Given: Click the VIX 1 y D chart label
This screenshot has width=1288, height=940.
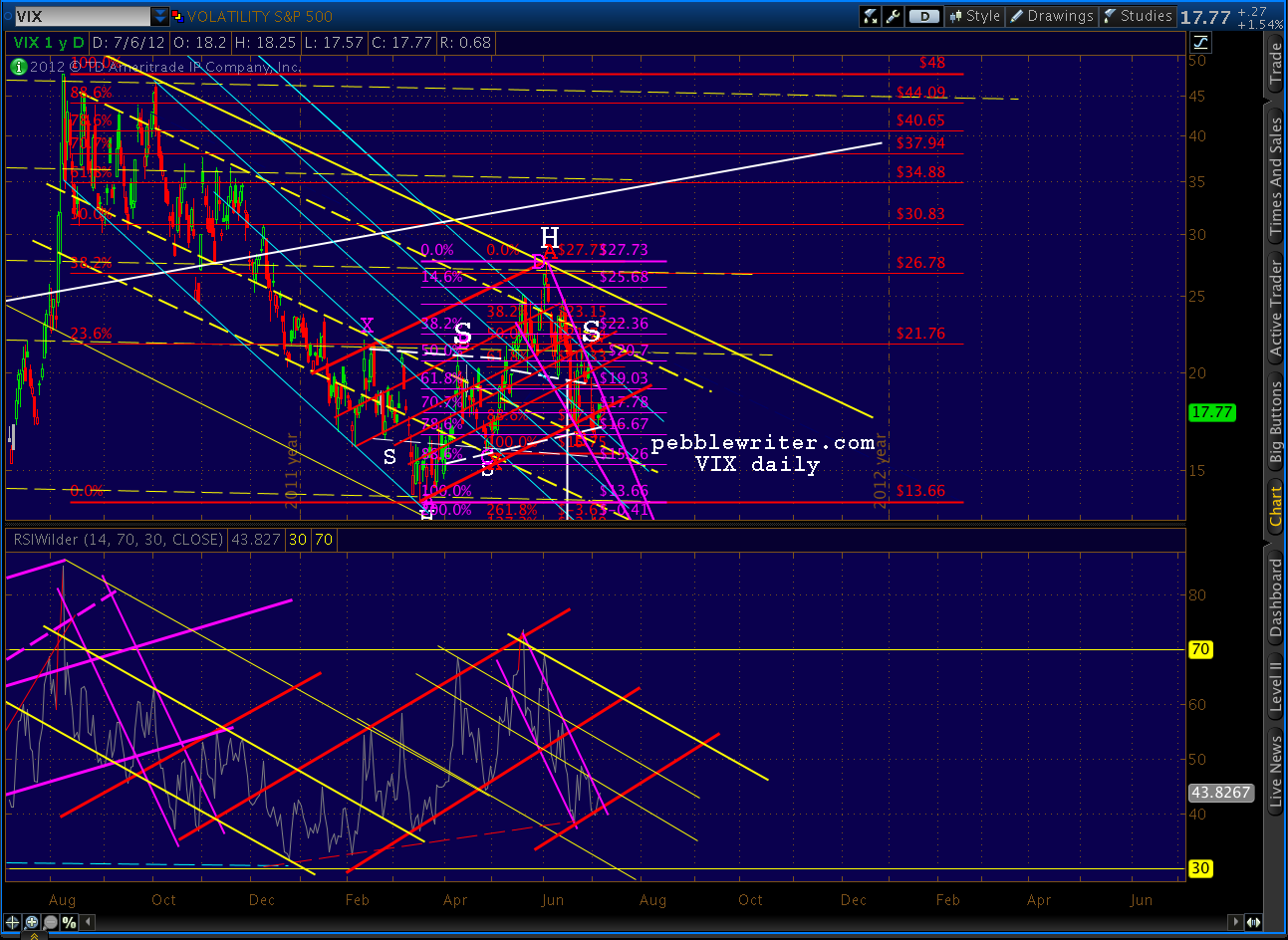Looking at the screenshot, I should (49, 43).
